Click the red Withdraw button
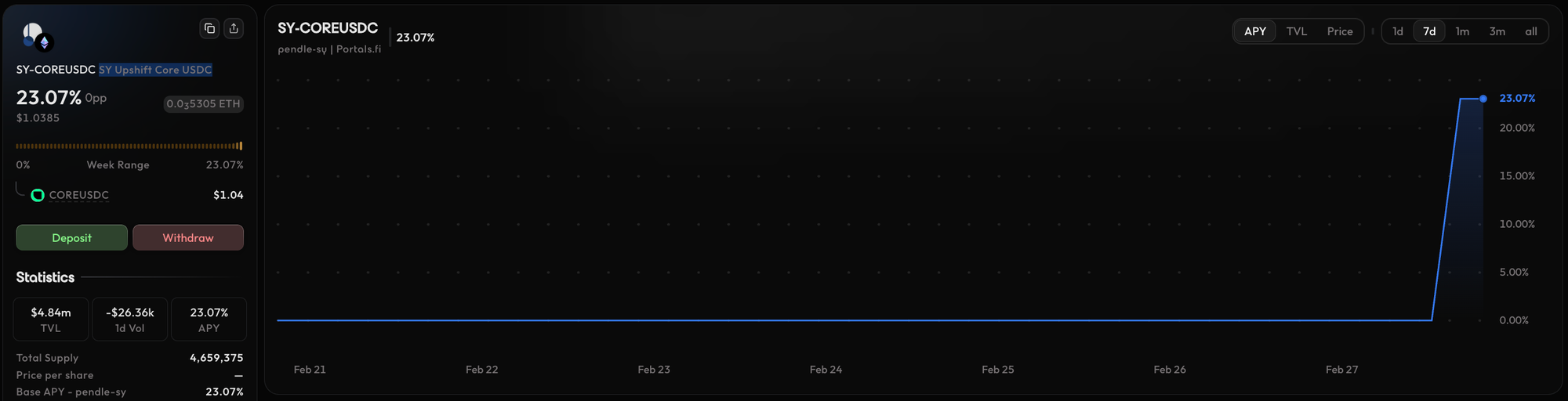Screen dimensions: 1568x401 (188, 238)
